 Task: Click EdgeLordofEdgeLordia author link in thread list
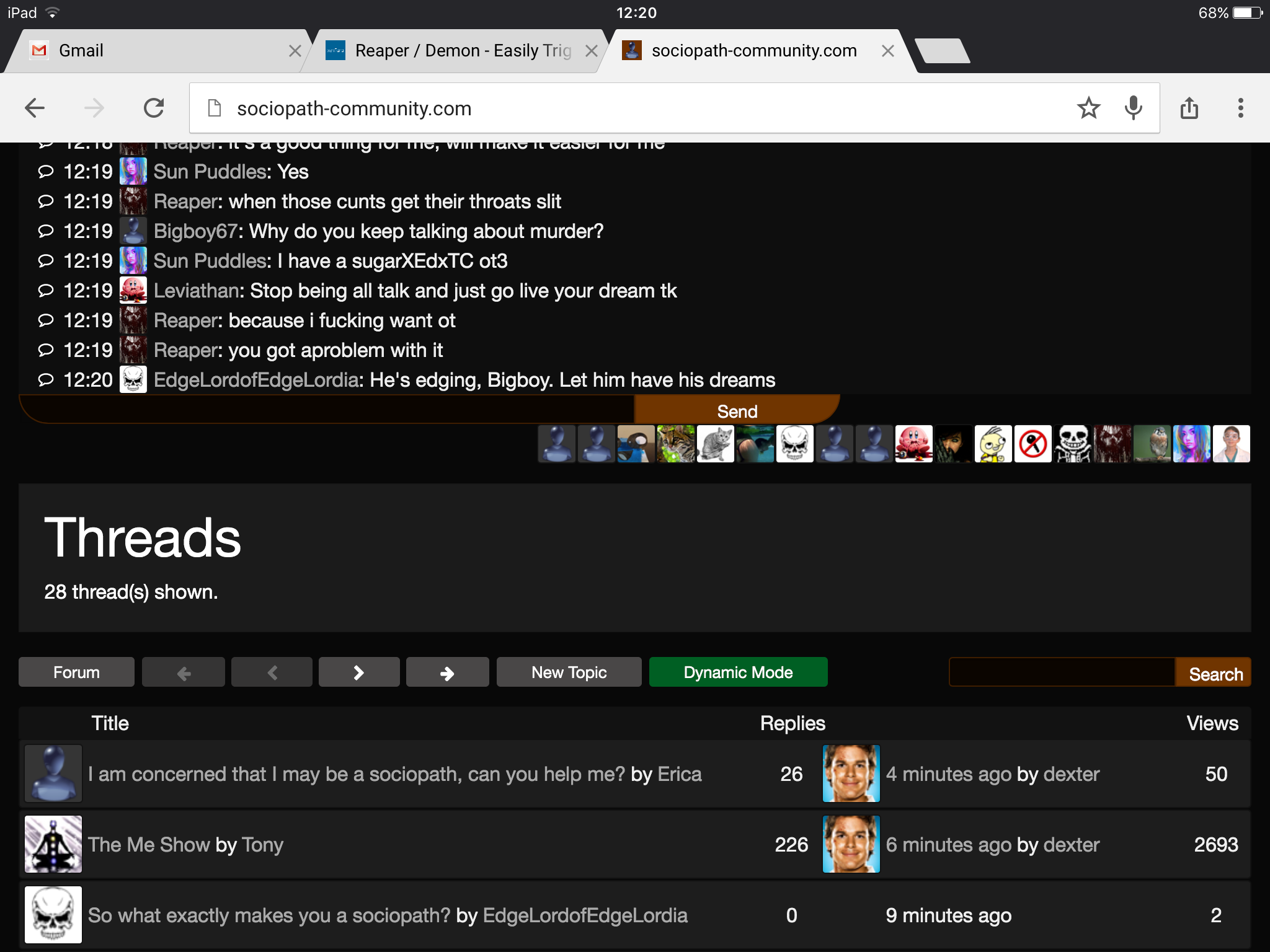(585, 915)
